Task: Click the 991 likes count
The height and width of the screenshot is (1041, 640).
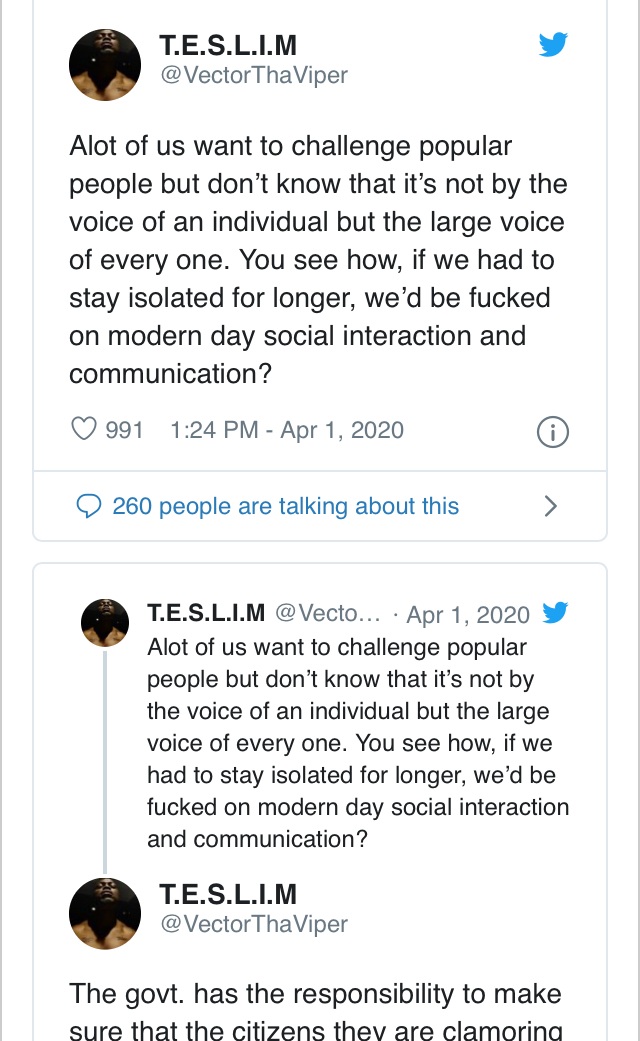Action: click(x=125, y=430)
